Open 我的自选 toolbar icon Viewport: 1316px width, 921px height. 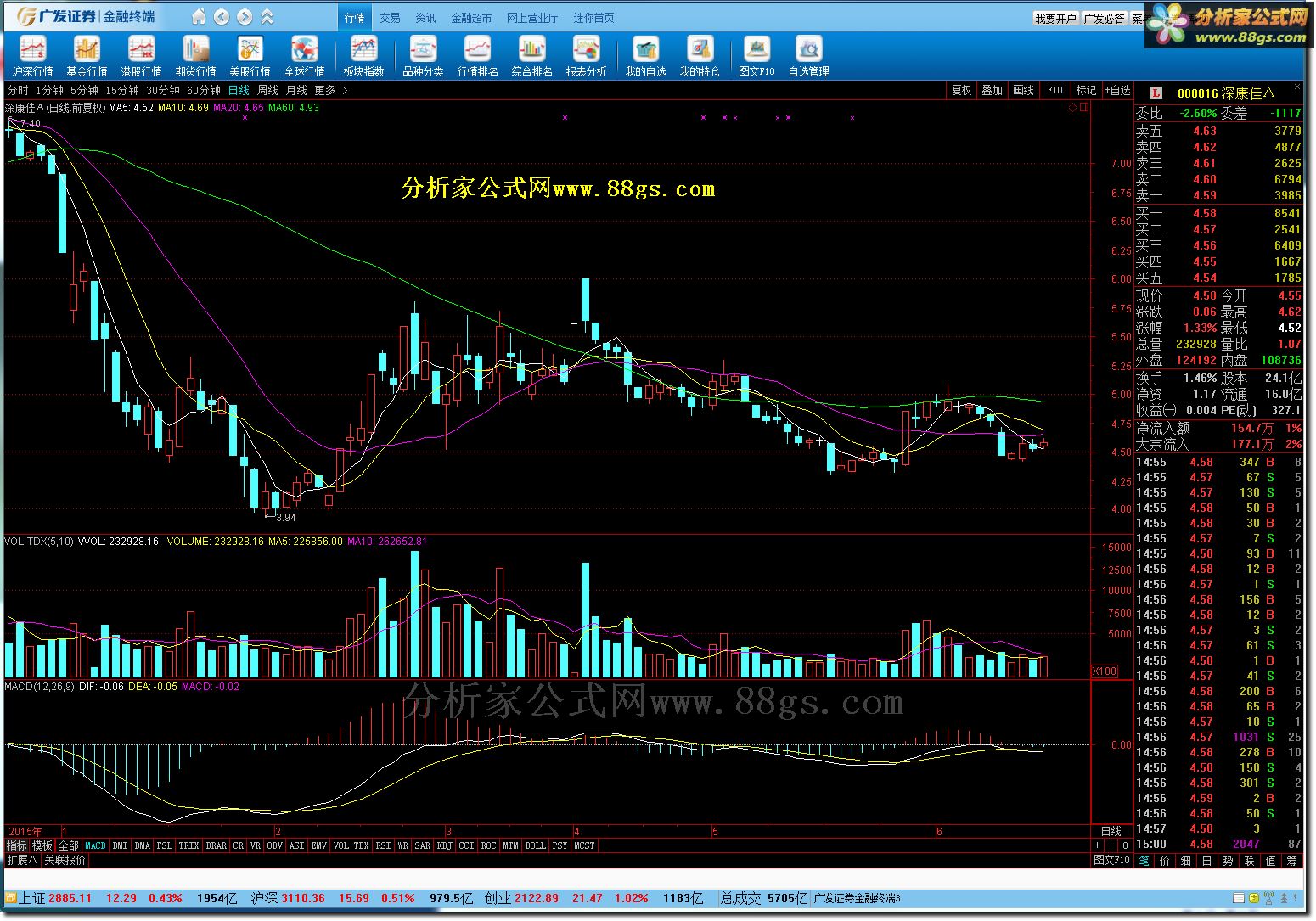pyautogui.click(x=645, y=57)
